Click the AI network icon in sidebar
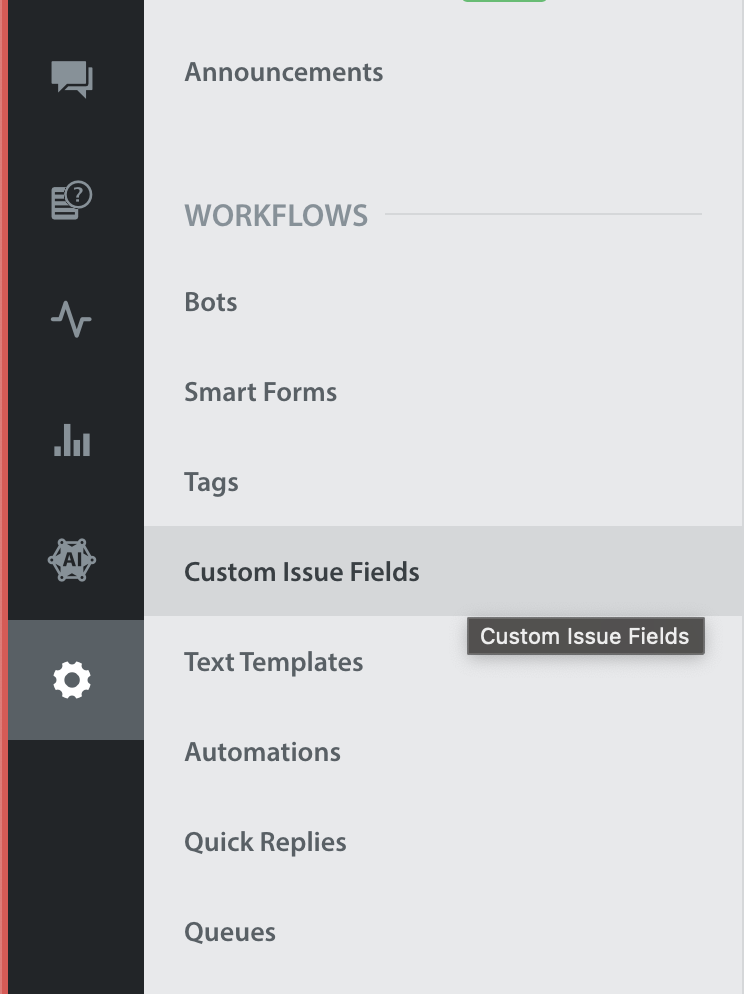This screenshot has width=746, height=994. pyautogui.click(x=72, y=560)
